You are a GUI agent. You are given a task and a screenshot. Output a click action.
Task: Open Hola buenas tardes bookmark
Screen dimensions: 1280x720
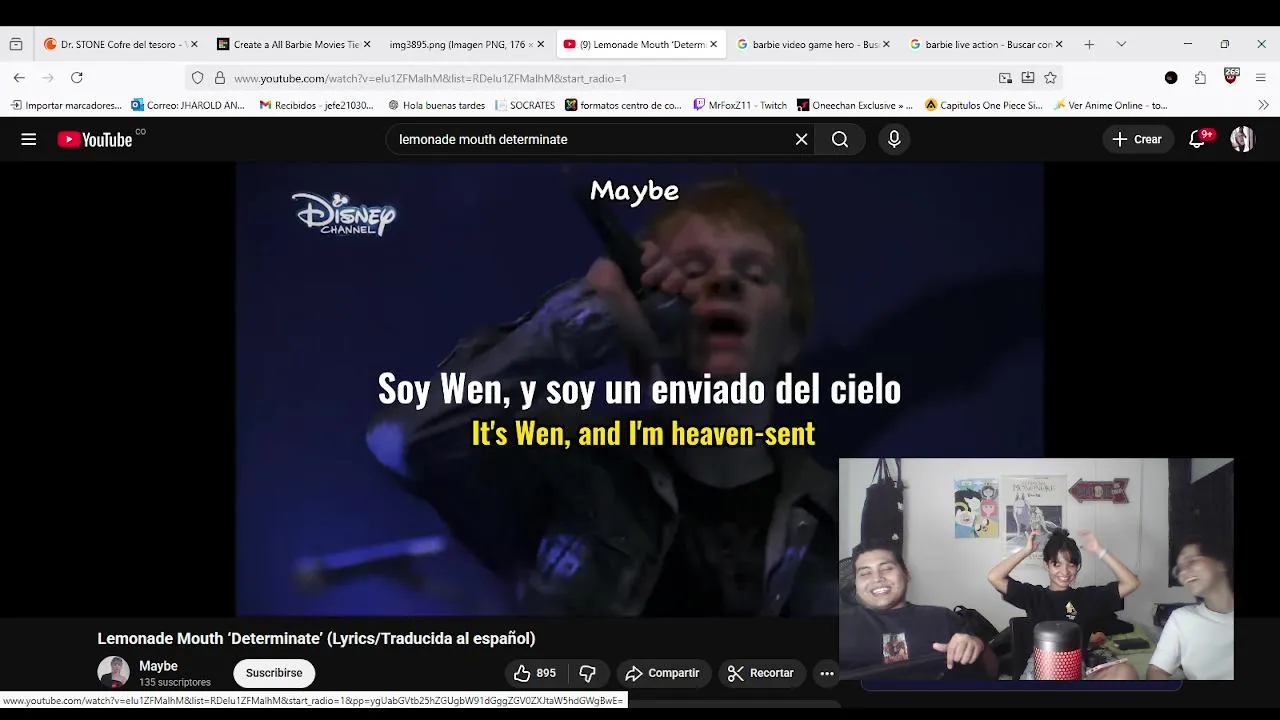pos(436,105)
